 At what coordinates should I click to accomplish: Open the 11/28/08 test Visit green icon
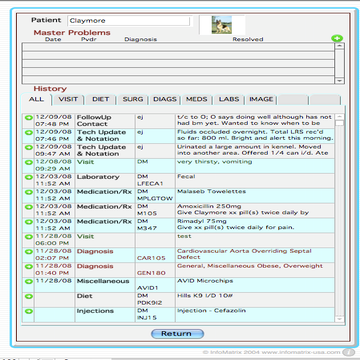pos(29,237)
